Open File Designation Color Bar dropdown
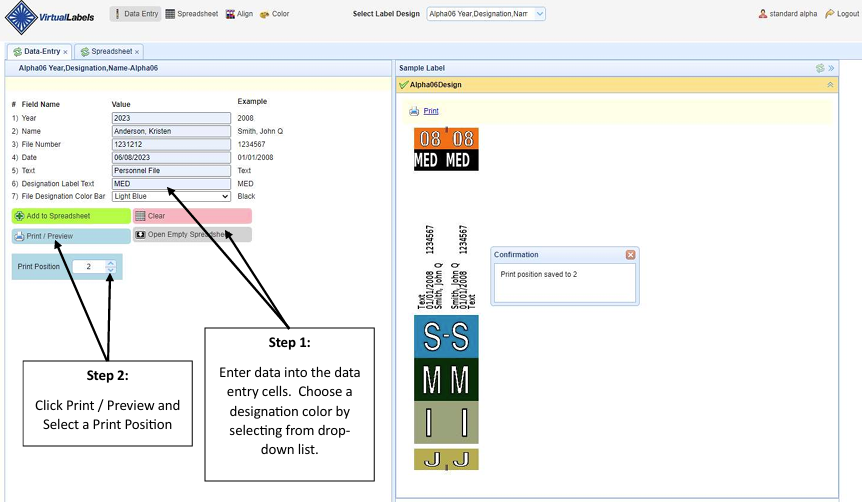This screenshot has height=503, width=868. (171, 196)
